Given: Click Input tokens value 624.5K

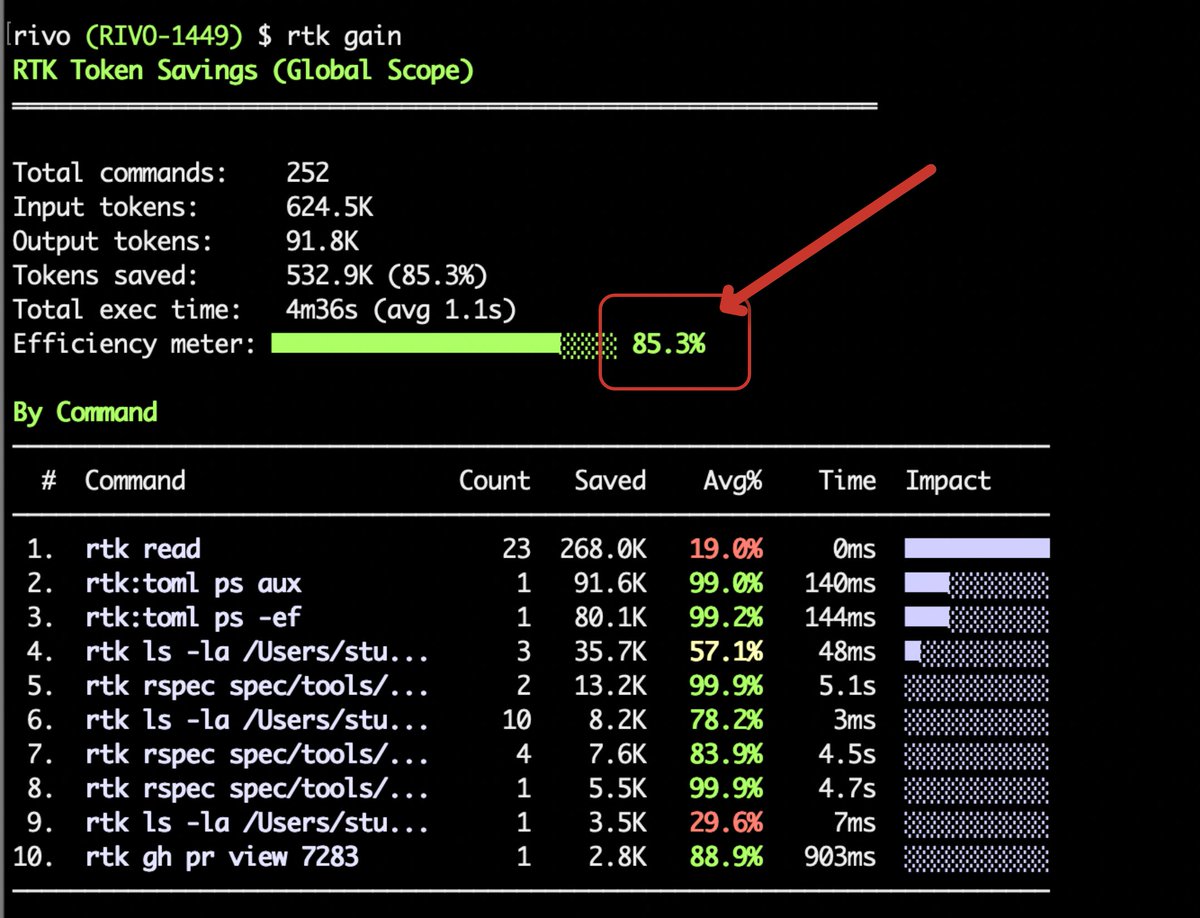Looking at the screenshot, I should (329, 208).
